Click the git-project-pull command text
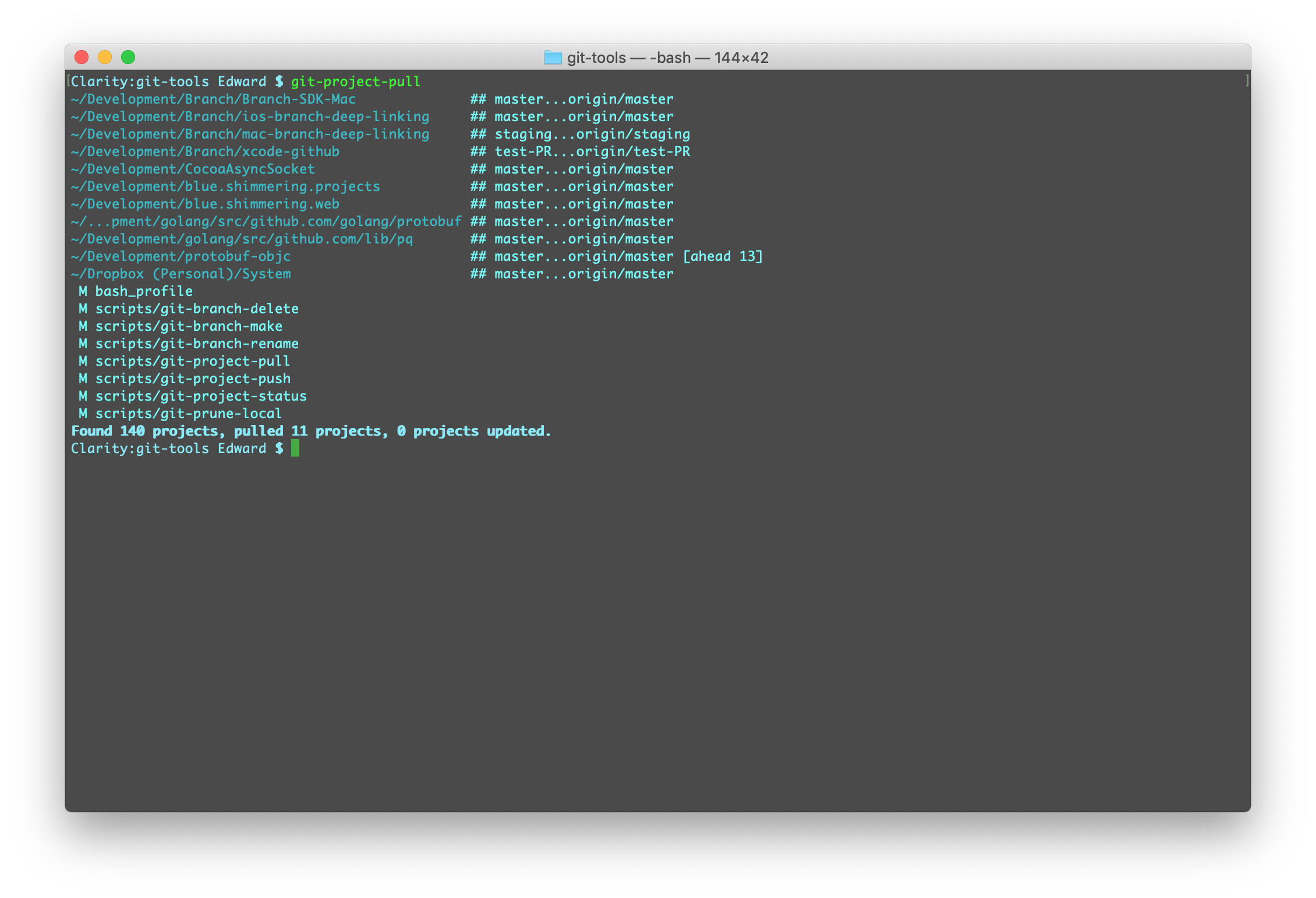Screen dimensions: 1316x898 point(355,82)
